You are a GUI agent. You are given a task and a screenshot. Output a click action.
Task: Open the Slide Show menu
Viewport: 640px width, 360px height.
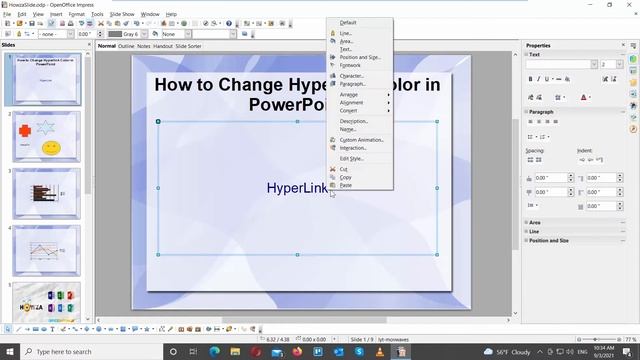[x=122, y=14]
